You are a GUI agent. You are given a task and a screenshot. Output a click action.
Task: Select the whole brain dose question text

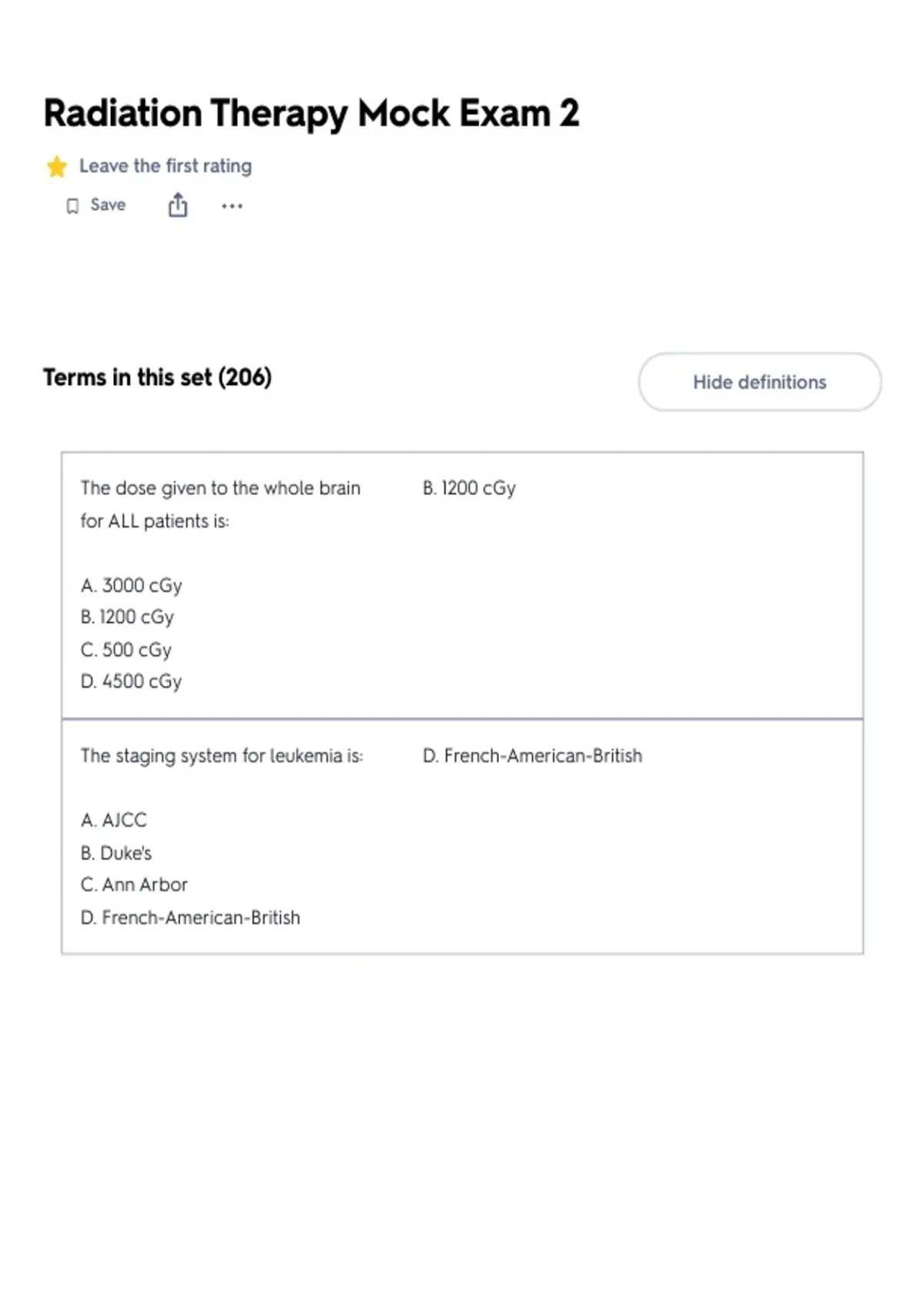coord(220,504)
